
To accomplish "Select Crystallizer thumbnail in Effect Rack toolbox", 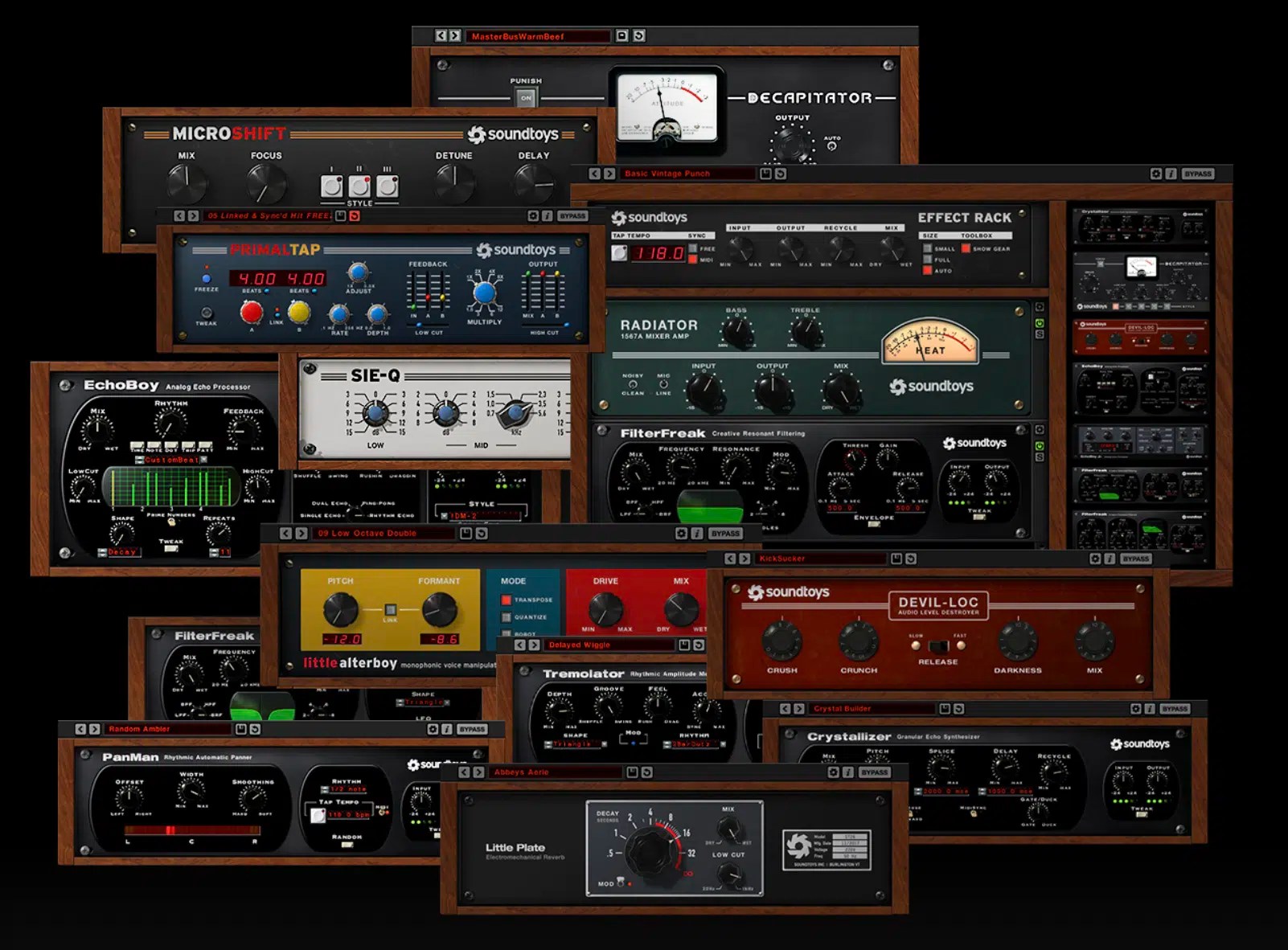I will (1142, 225).
